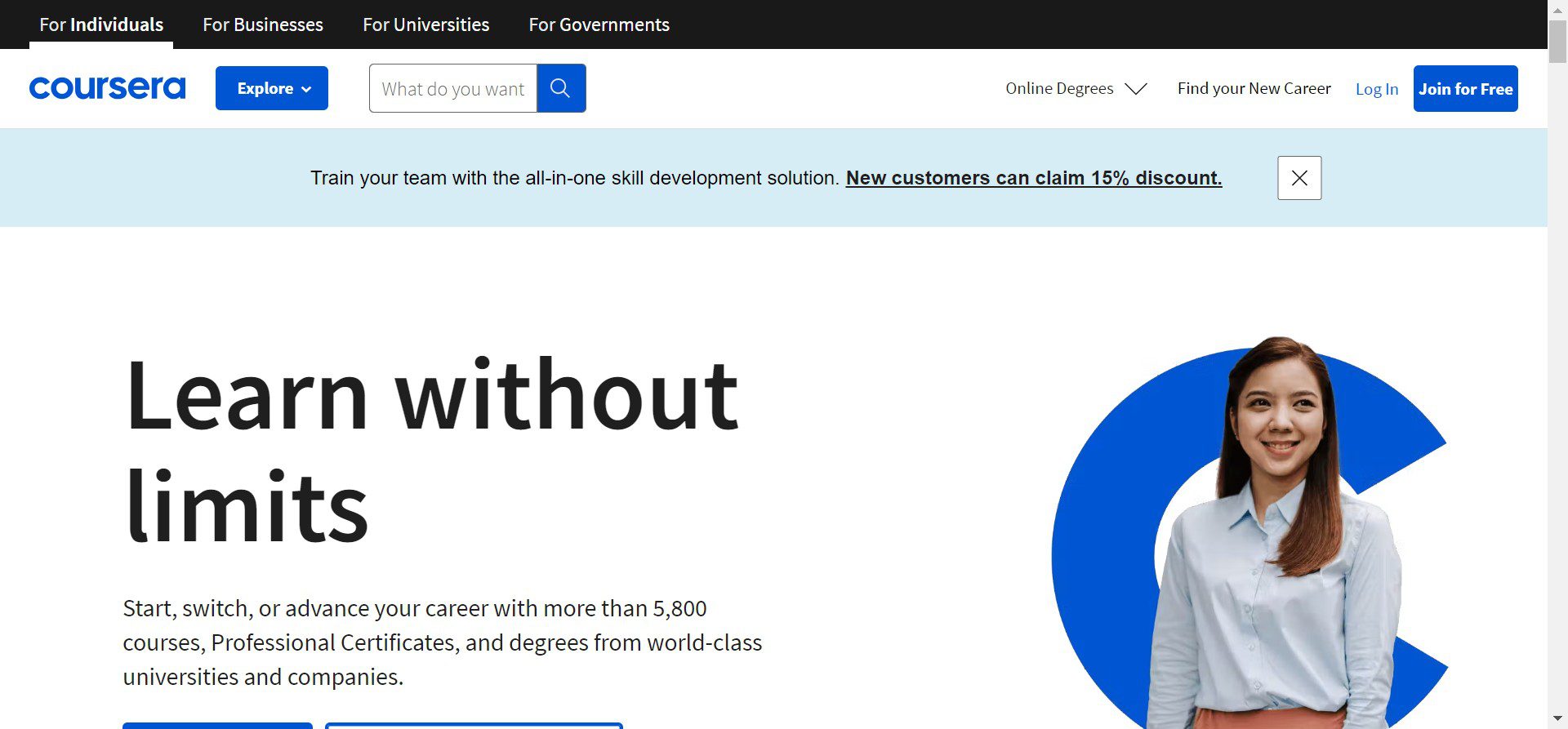Viewport: 1568px width, 729px height.
Task: Open the For Businesses tab
Action: pyautogui.click(x=263, y=24)
